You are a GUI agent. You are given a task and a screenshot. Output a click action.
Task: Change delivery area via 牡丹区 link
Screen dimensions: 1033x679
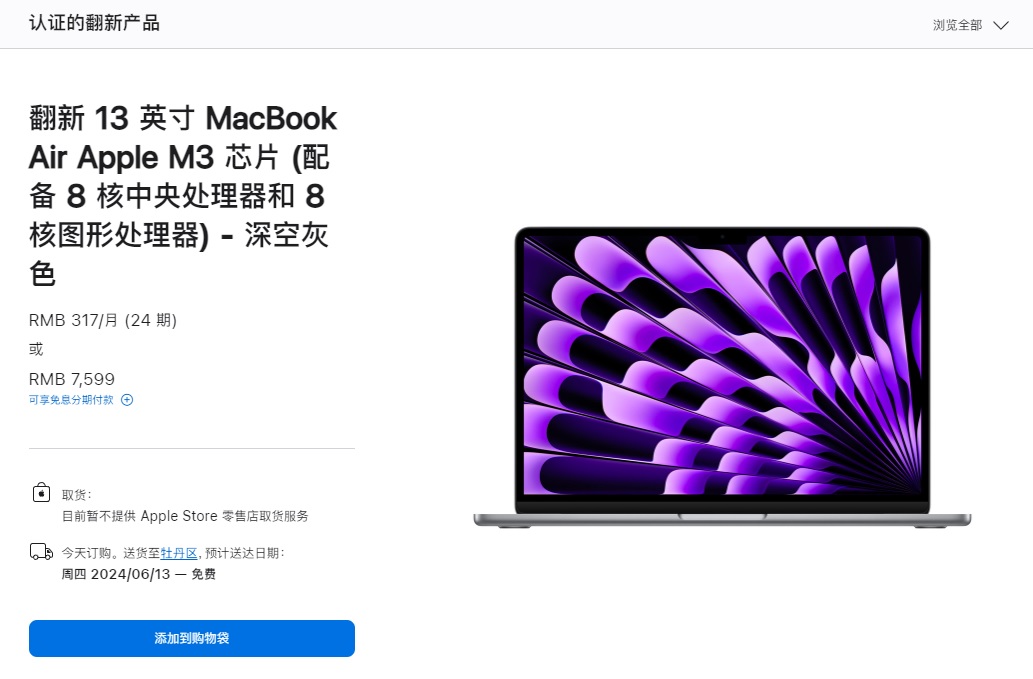coord(179,553)
